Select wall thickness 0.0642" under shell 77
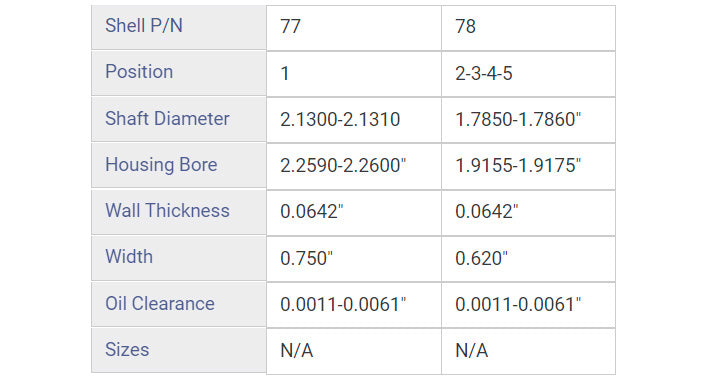The width and height of the screenshot is (711, 377). click(x=354, y=213)
